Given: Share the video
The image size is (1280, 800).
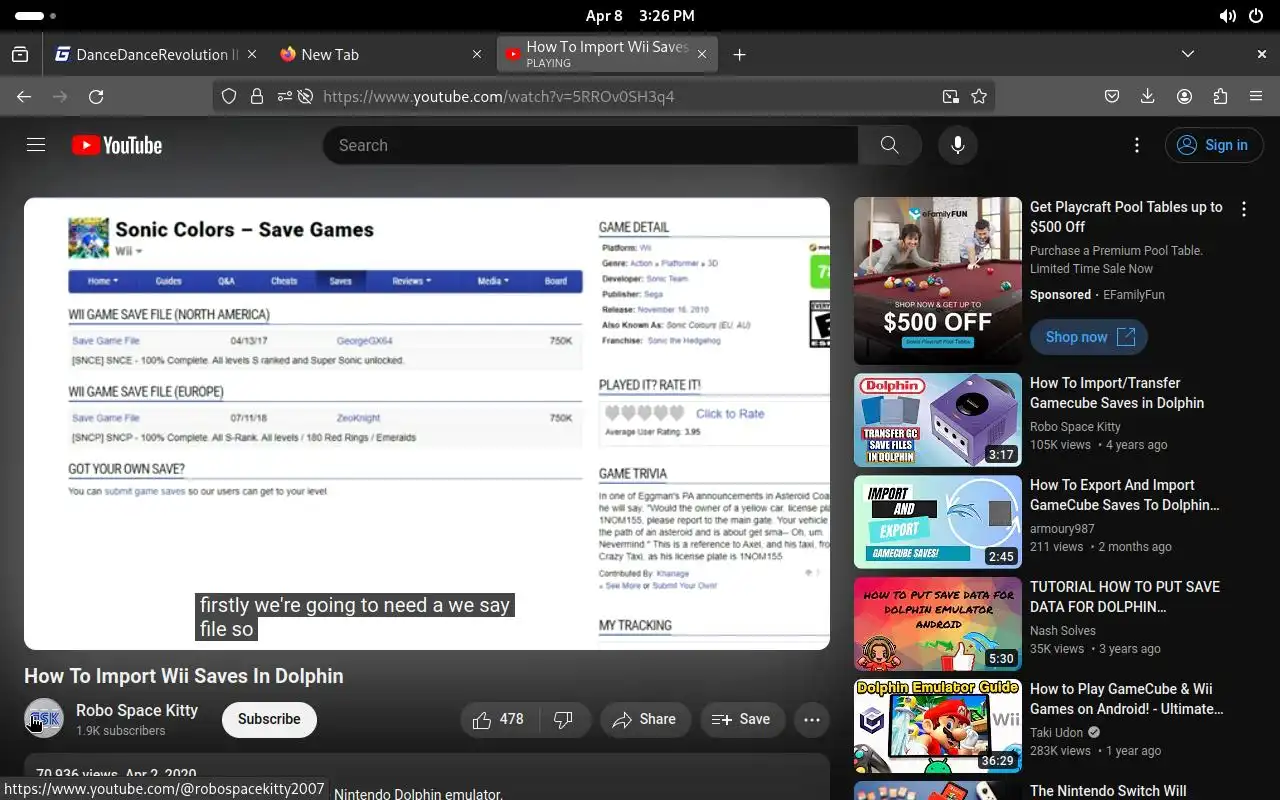Looking at the screenshot, I should click(645, 719).
